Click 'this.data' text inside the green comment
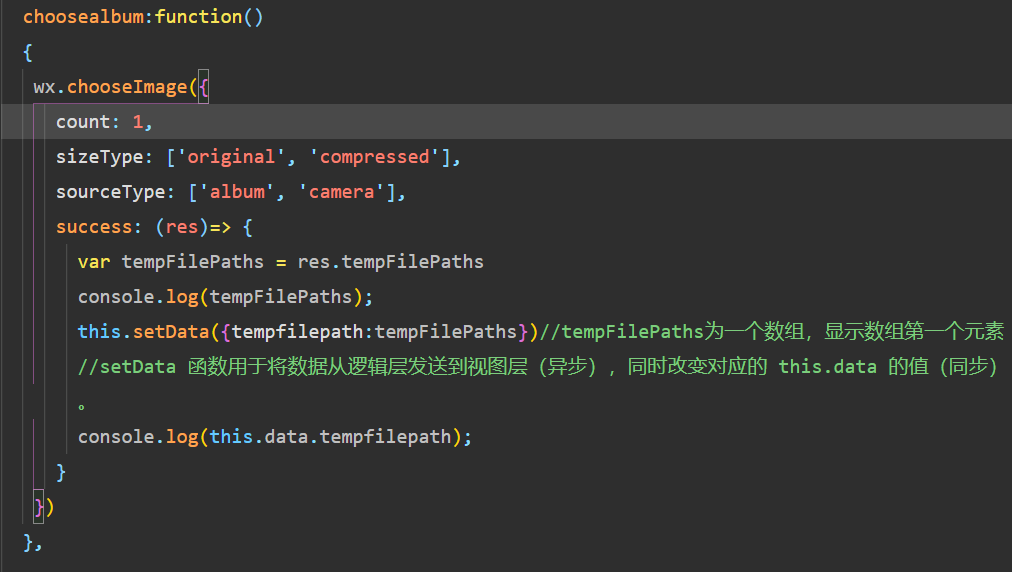1012x572 pixels. [827, 366]
